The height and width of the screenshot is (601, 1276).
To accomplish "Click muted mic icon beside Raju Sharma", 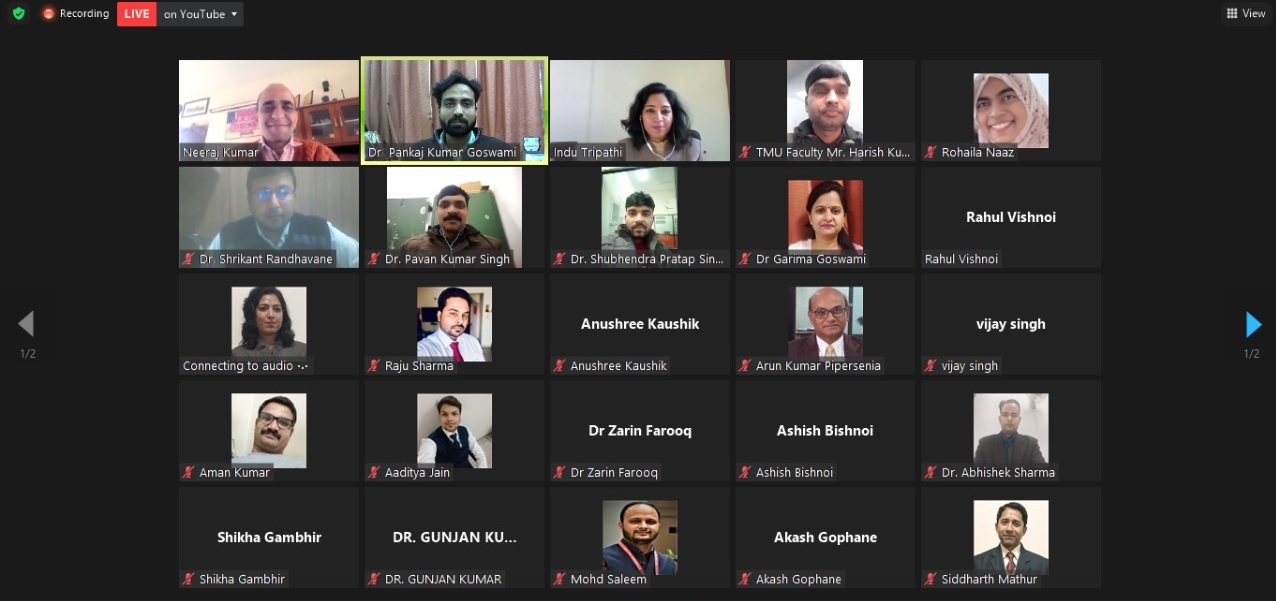I will [374, 366].
